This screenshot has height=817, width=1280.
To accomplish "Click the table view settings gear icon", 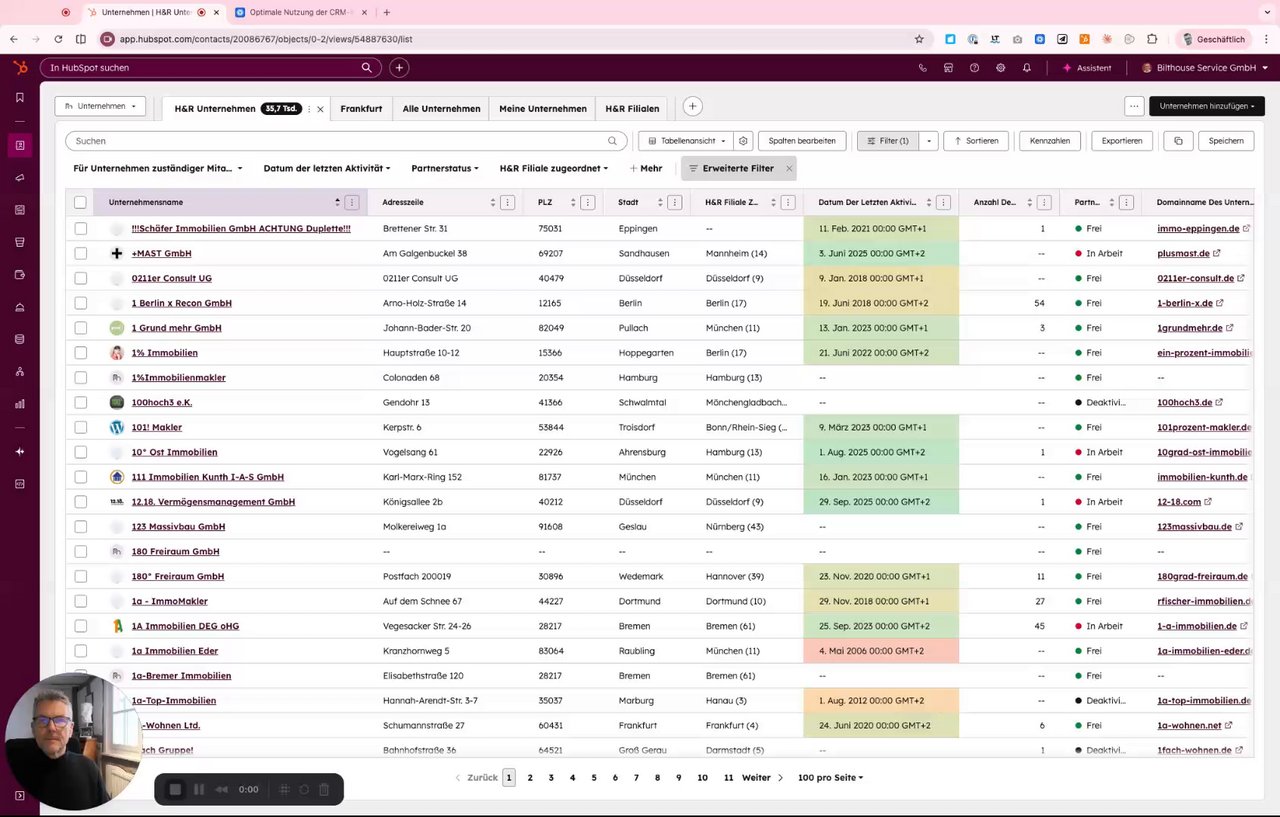I will (x=743, y=141).
